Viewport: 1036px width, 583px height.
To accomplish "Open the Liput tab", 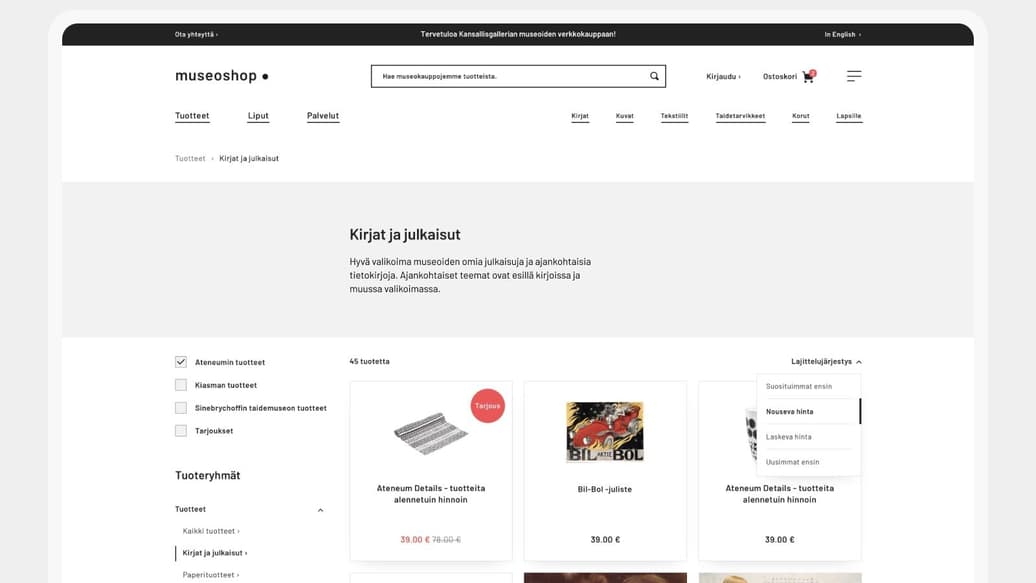I will tap(258, 116).
